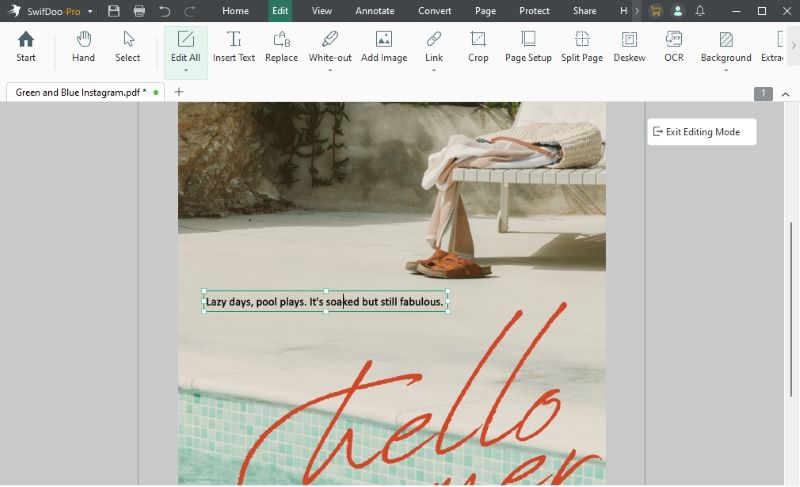Viewport: 800px width, 487px height.
Task: Open the Background tool
Action: 726,46
